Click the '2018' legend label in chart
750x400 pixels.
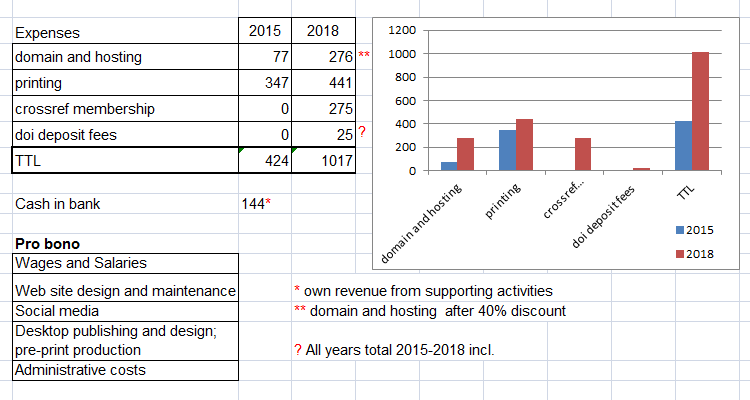coord(700,254)
